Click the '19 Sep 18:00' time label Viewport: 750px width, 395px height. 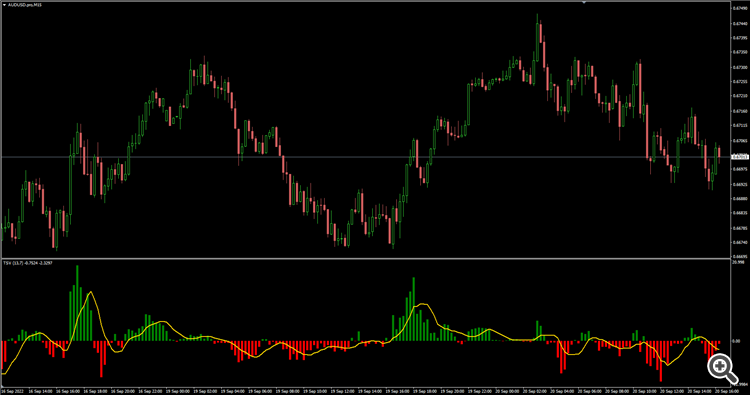point(425,391)
